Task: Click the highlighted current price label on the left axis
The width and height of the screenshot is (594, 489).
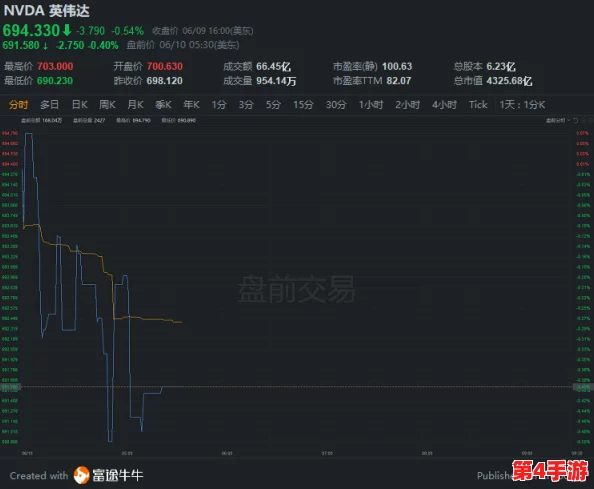Action: click(10, 387)
